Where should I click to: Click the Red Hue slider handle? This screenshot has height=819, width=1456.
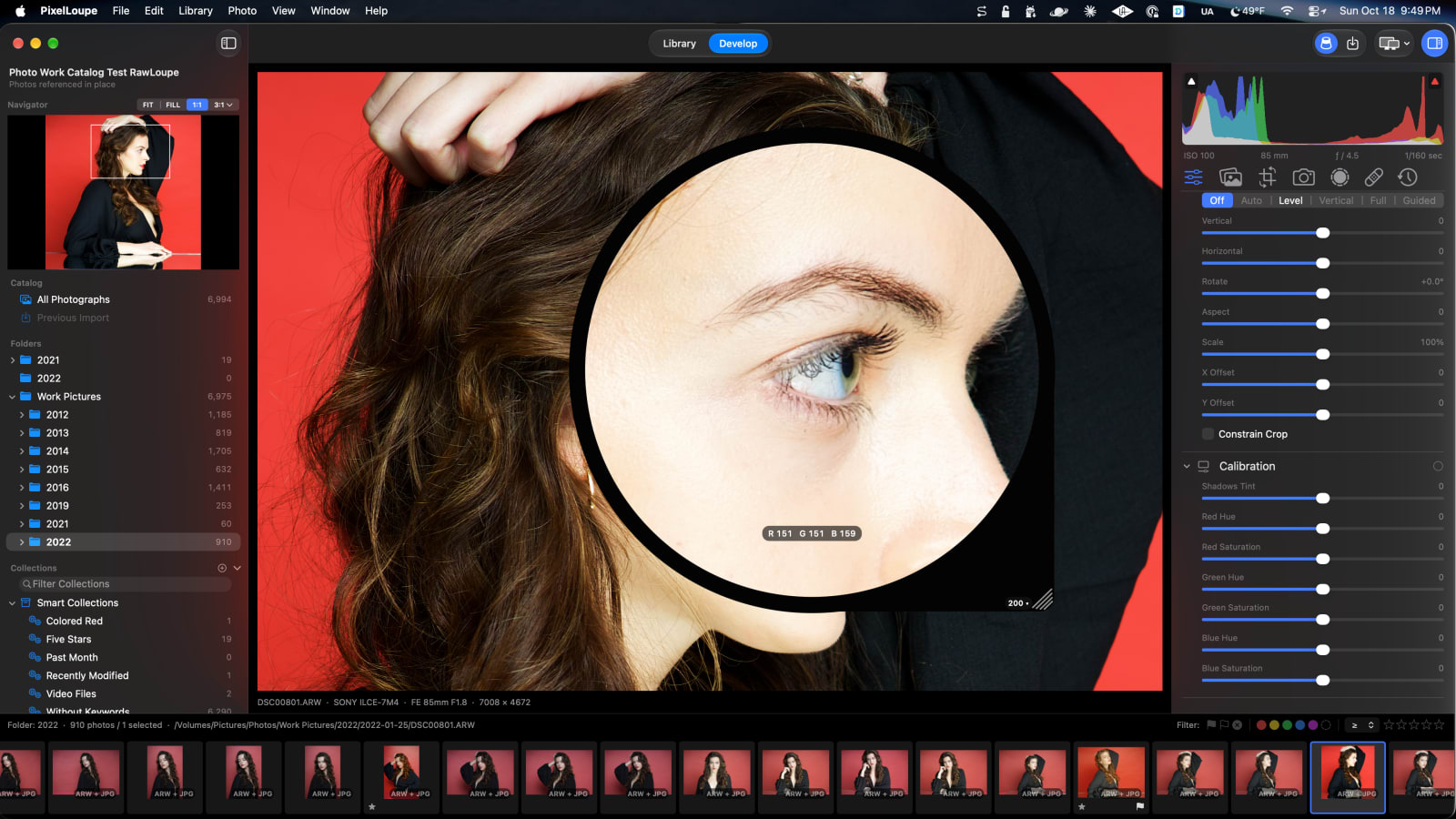[1323, 529]
